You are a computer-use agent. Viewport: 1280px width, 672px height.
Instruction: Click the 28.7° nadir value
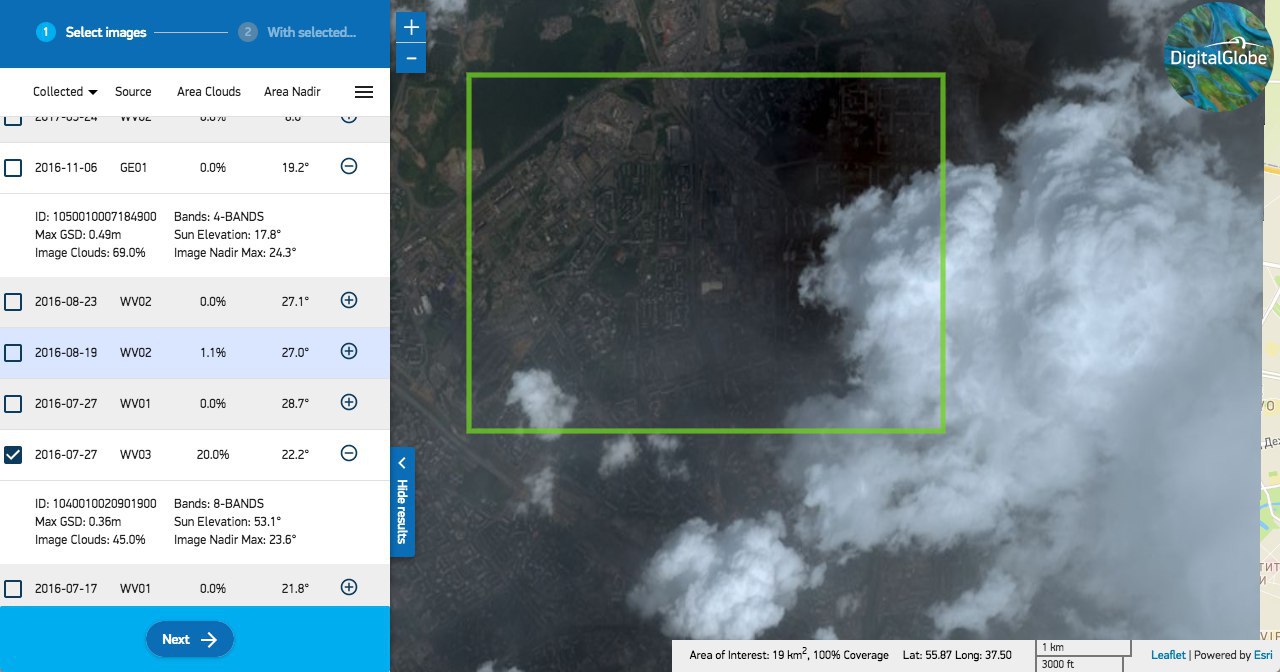pos(293,403)
